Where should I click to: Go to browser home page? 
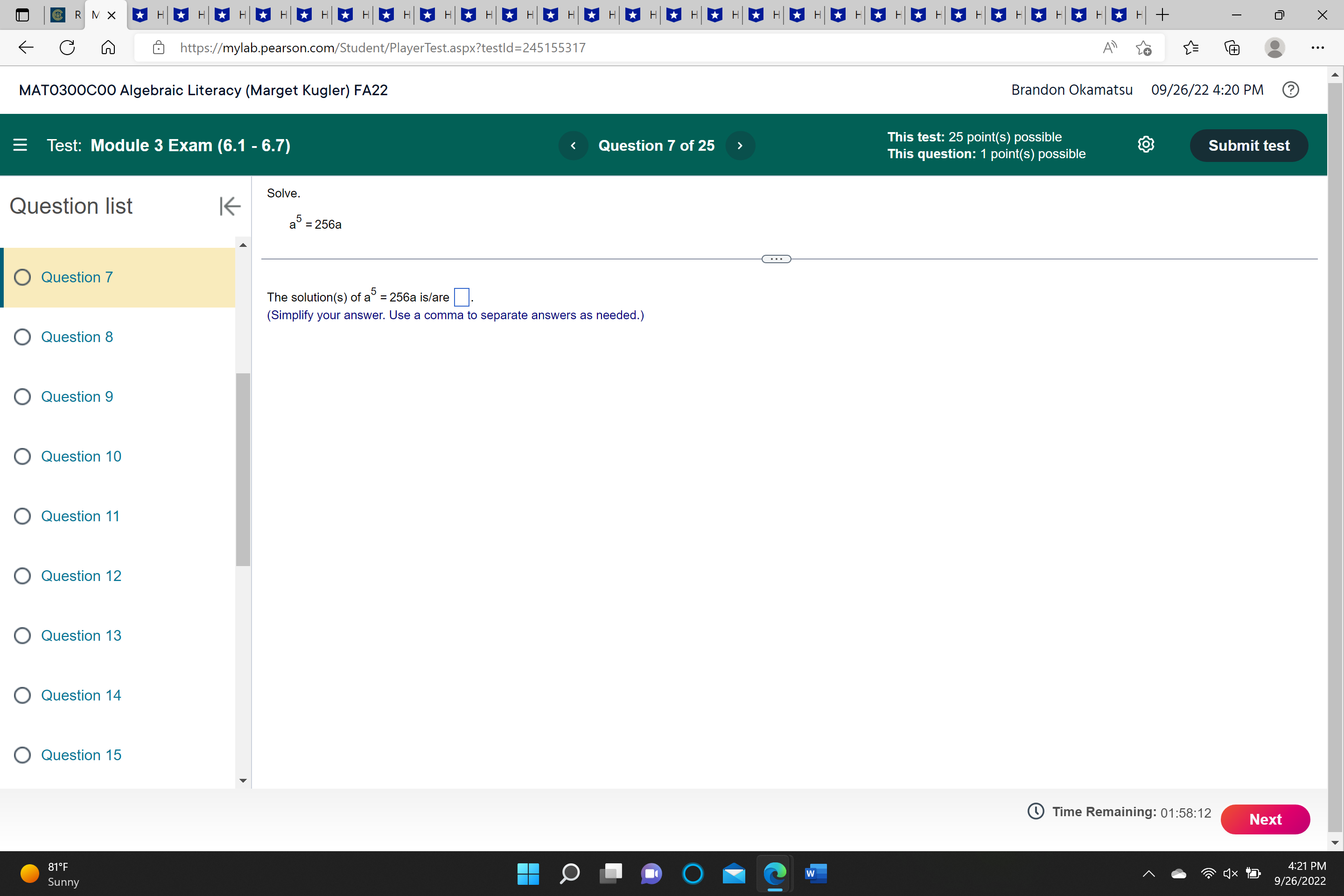[x=108, y=48]
